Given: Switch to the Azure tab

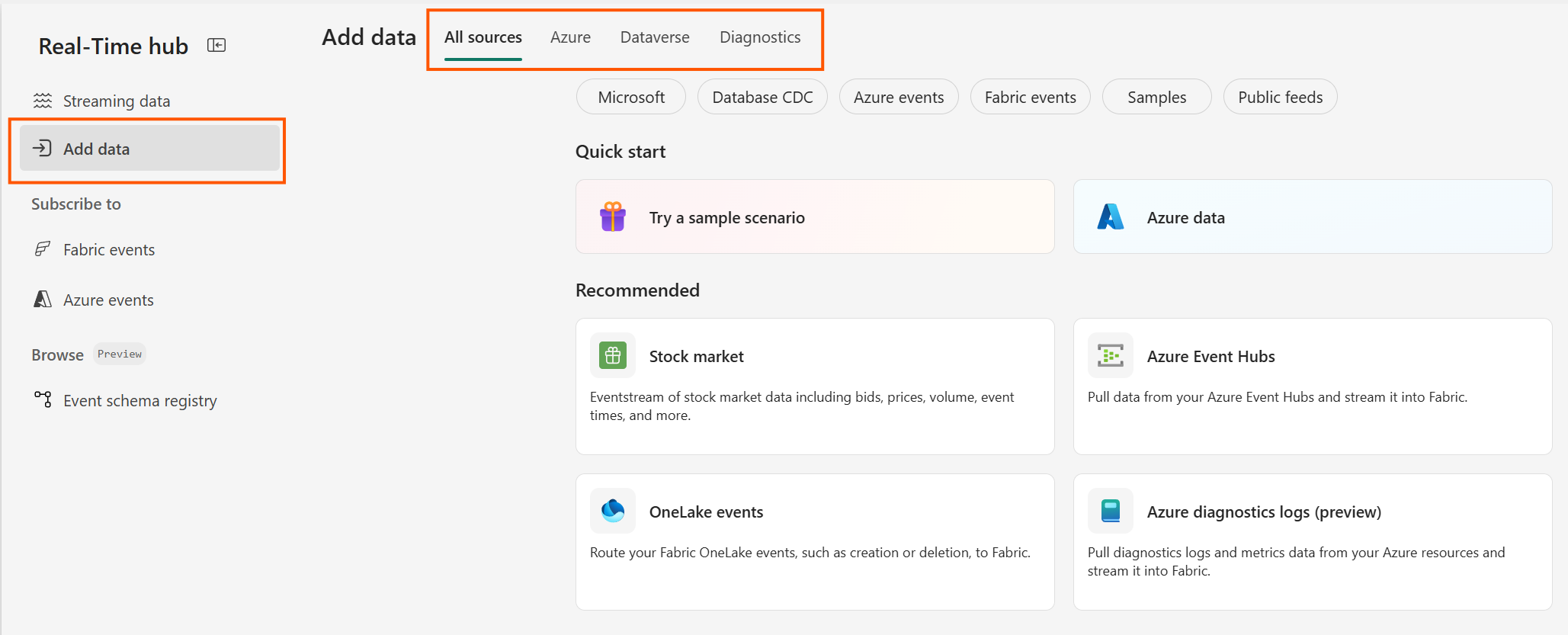Looking at the screenshot, I should coord(570,37).
